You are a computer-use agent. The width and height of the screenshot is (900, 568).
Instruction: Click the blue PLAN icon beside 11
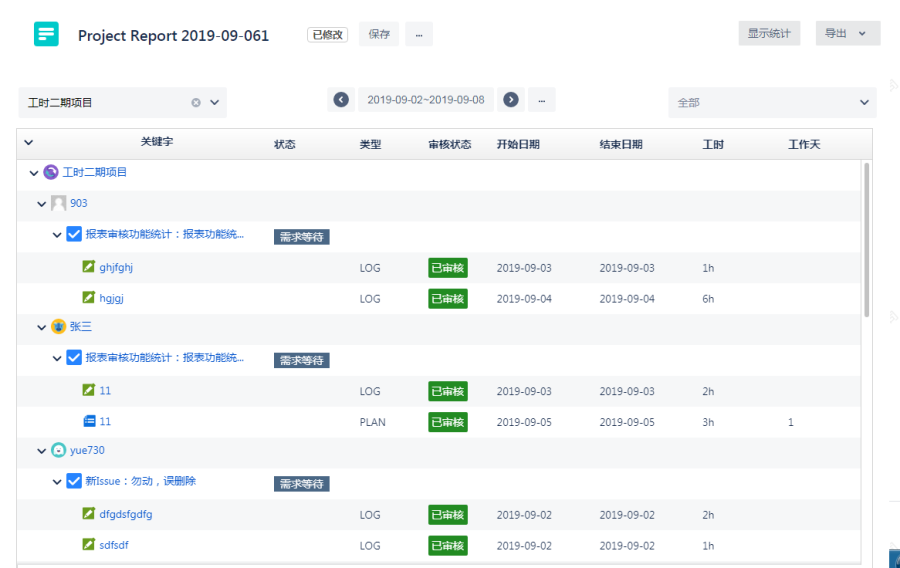pyautogui.click(x=89, y=422)
